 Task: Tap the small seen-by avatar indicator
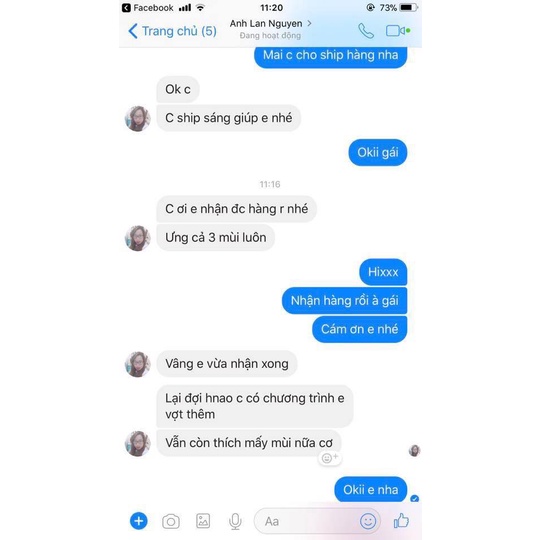[414, 450]
